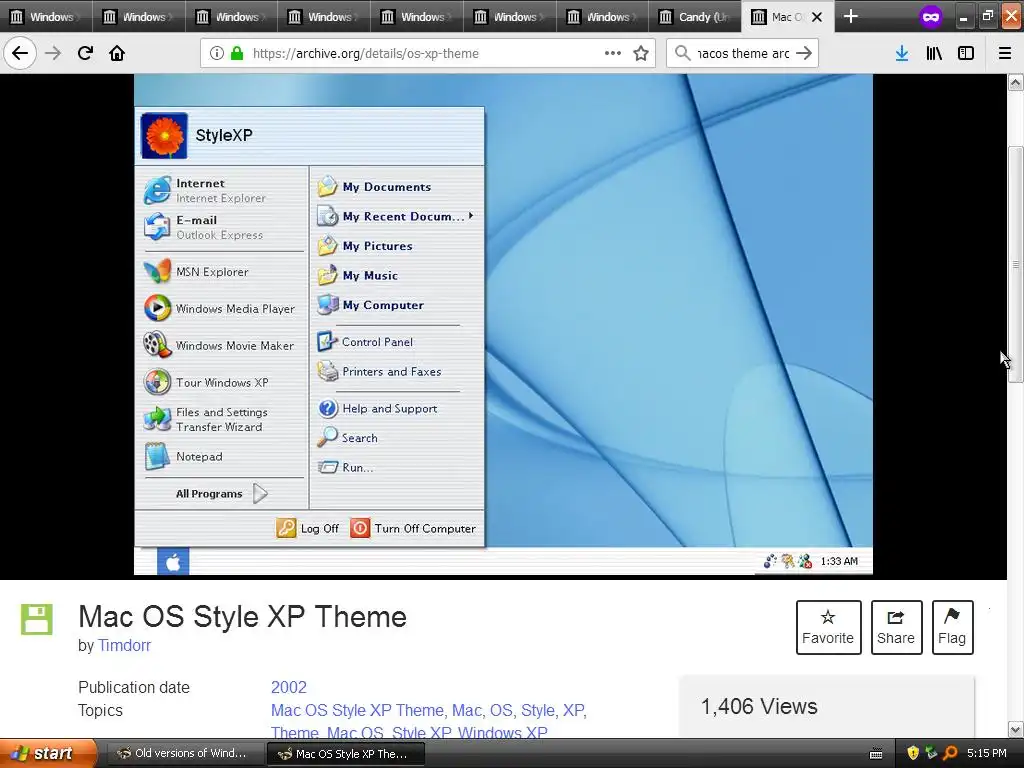This screenshot has height=768, width=1024.
Task: Click the Mac OS theme screenshot preview image
Action: (x=503, y=325)
